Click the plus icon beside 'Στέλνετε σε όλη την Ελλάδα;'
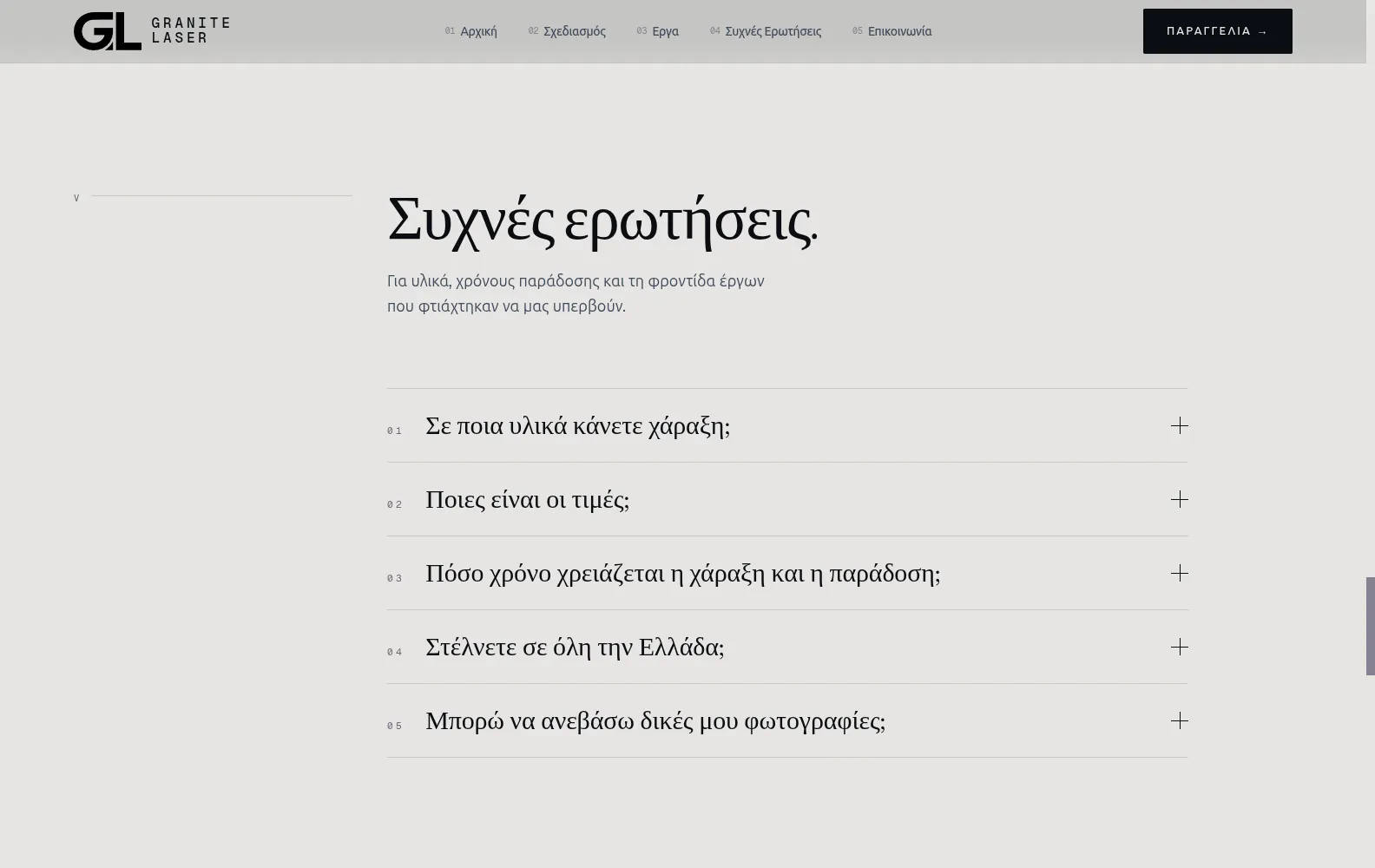Screen dimensions: 1375x868 [x=1180, y=647]
